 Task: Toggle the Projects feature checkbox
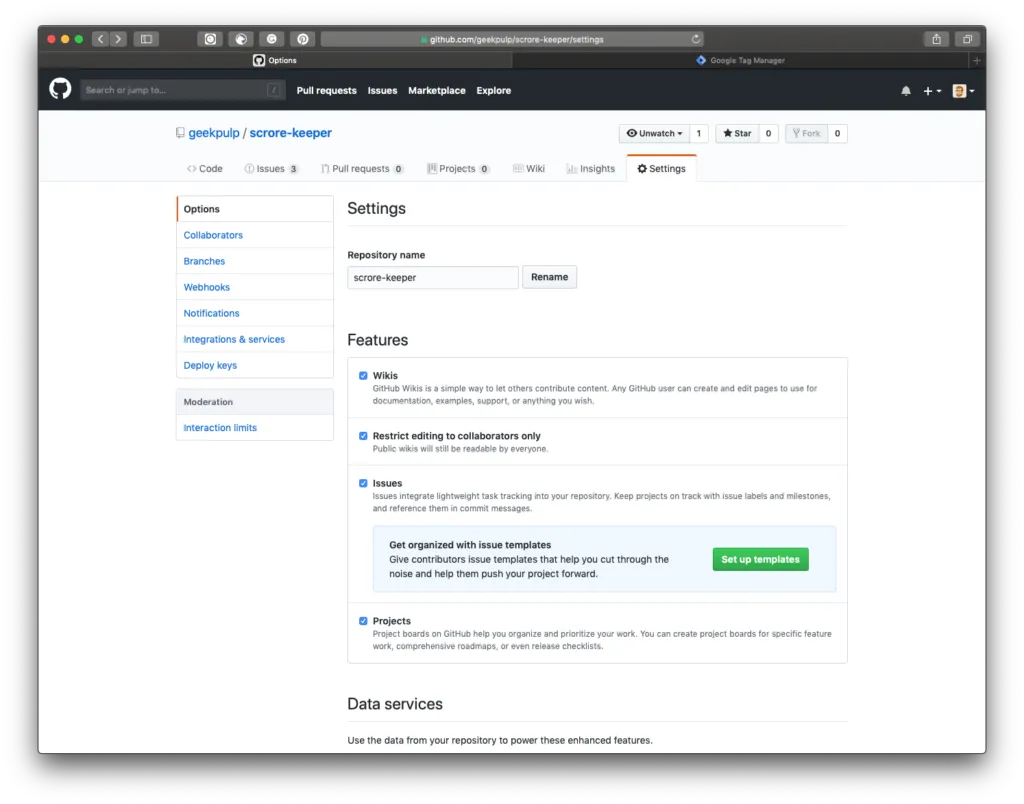point(363,620)
